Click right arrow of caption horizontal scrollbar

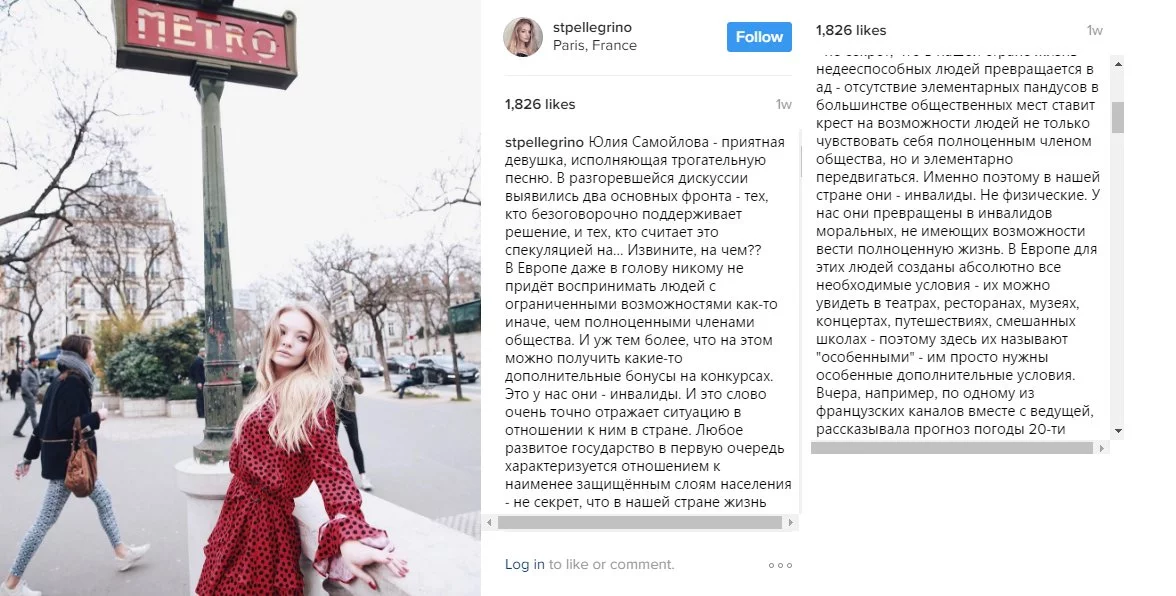[x=790, y=523]
